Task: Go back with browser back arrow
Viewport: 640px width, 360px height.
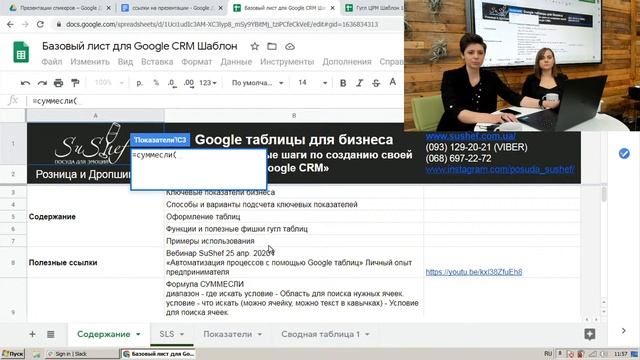Action: (10, 24)
